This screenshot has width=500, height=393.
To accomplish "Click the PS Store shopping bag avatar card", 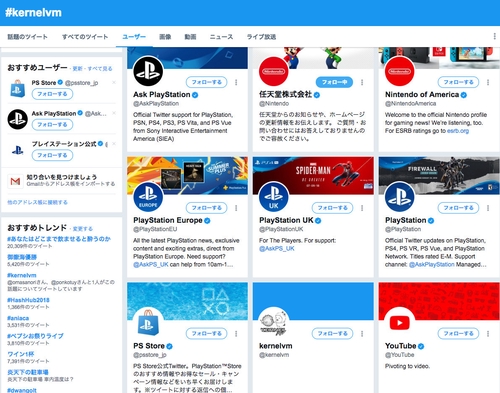I will tap(148, 323).
